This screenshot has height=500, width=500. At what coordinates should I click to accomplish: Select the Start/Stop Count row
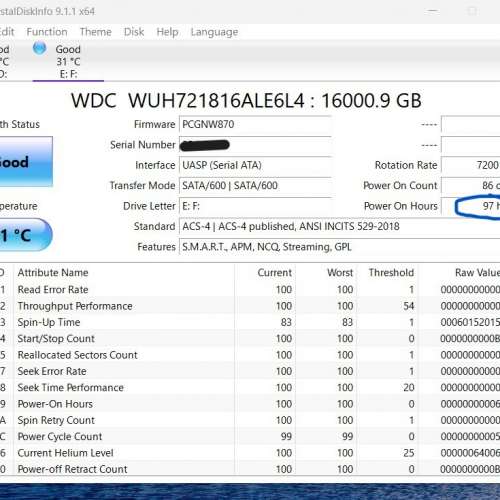[x=250, y=339]
